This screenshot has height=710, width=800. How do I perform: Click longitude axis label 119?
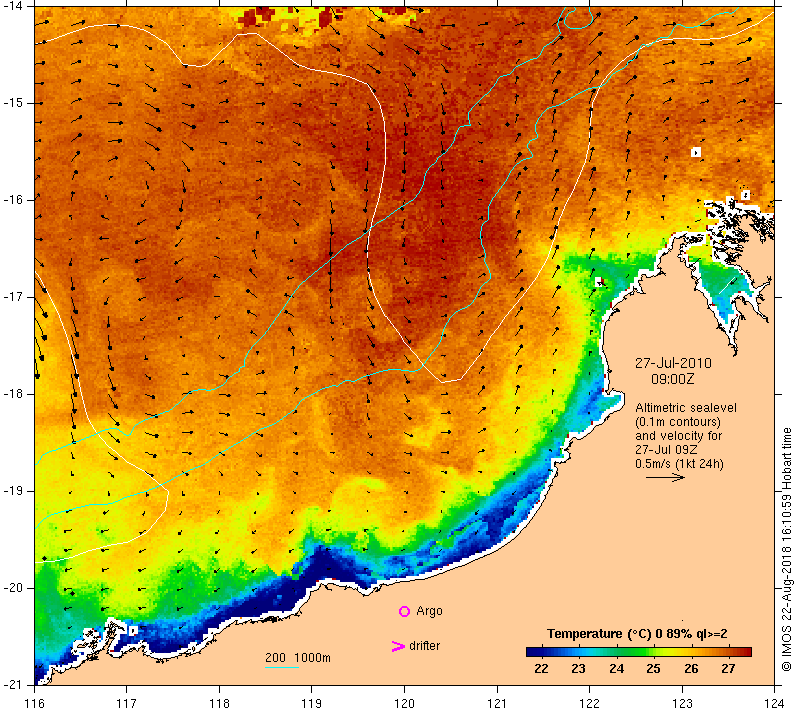pos(312,703)
